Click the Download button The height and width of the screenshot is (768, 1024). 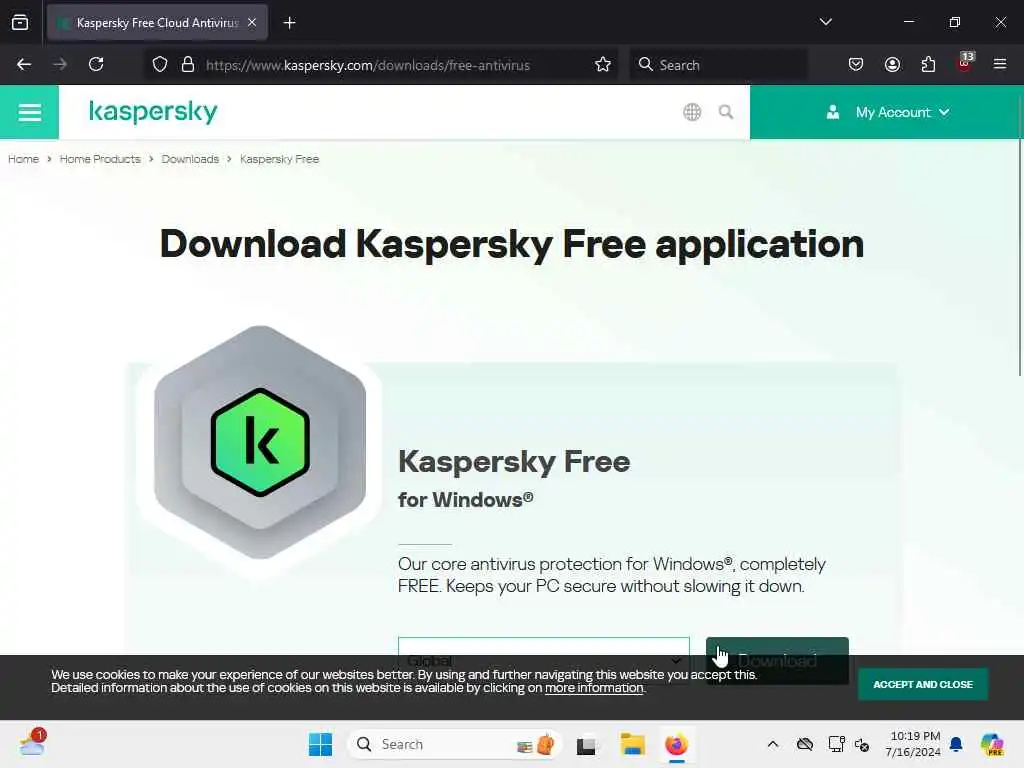coord(777,660)
